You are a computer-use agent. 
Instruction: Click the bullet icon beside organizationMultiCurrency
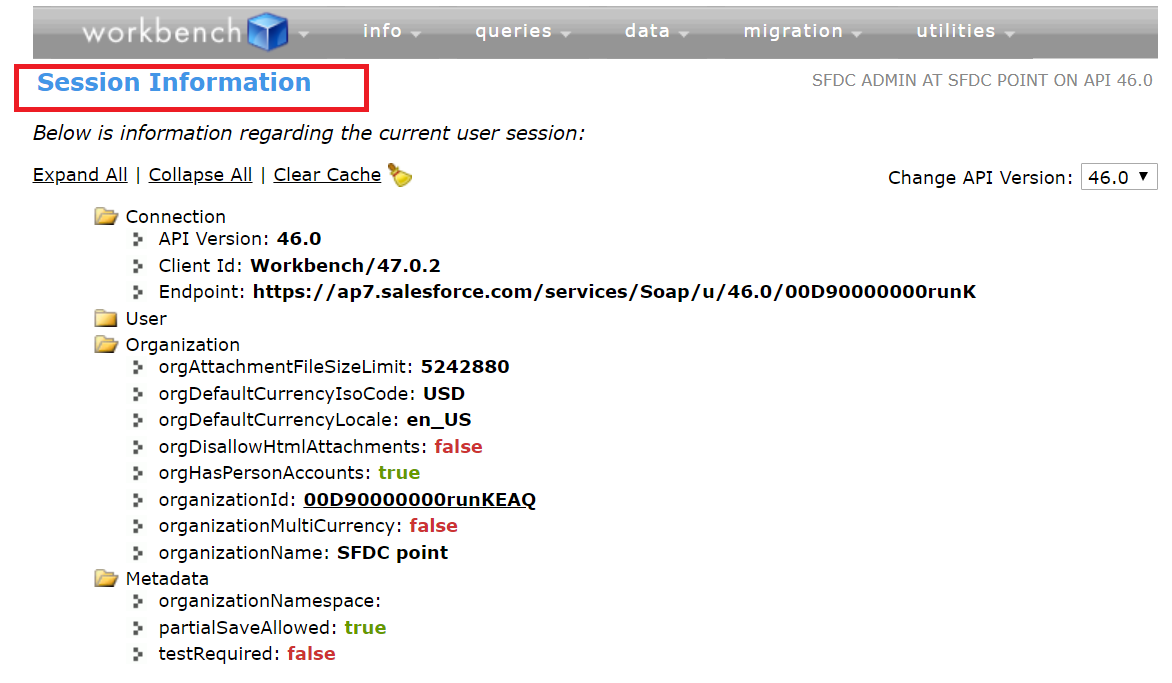[x=138, y=526]
